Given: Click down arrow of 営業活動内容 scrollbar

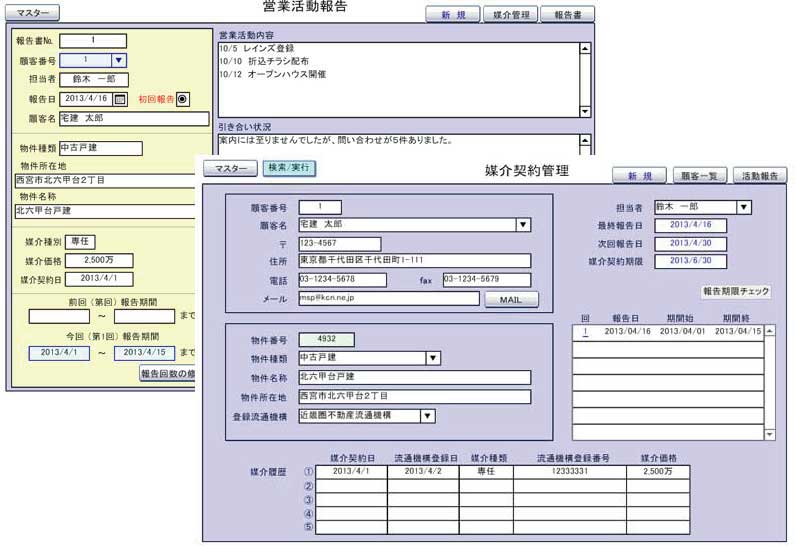Looking at the screenshot, I should coord(585,111).
